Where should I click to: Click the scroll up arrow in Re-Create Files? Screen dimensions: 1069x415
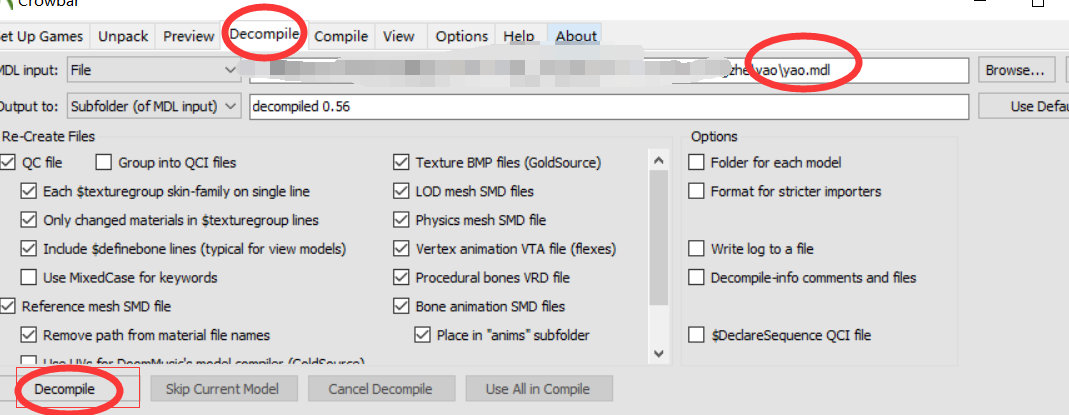pyautogui.click(x=659, y=161)
